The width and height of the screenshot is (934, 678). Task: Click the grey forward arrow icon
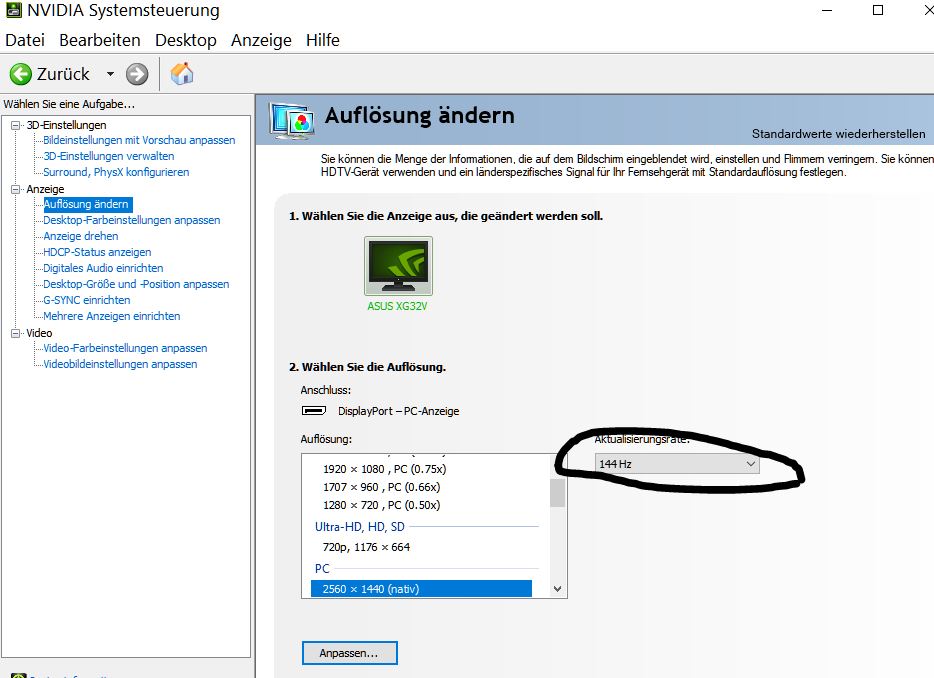[137, 74]
